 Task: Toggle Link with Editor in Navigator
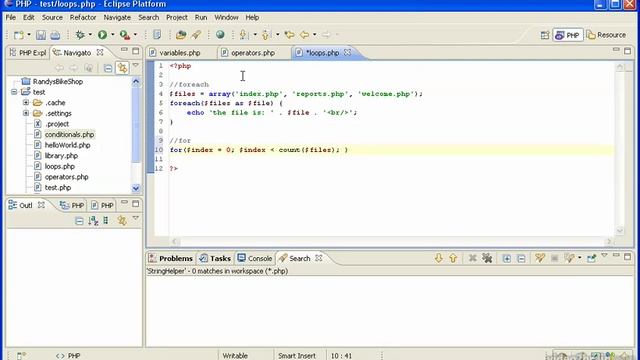(122, 68)
